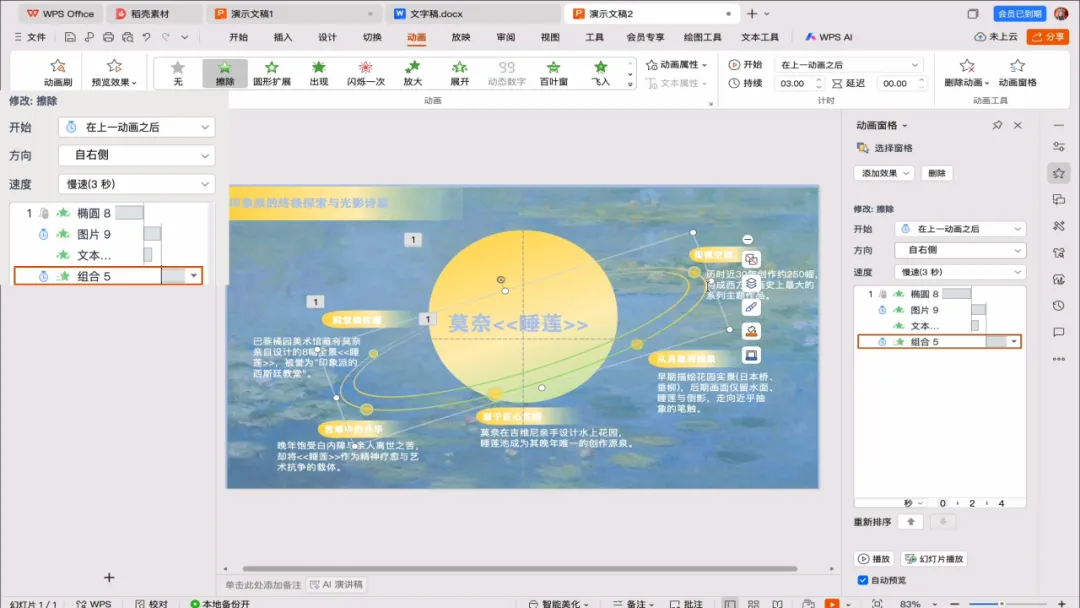Open the 添加效果 dropdown

click(x=884, y=174)
